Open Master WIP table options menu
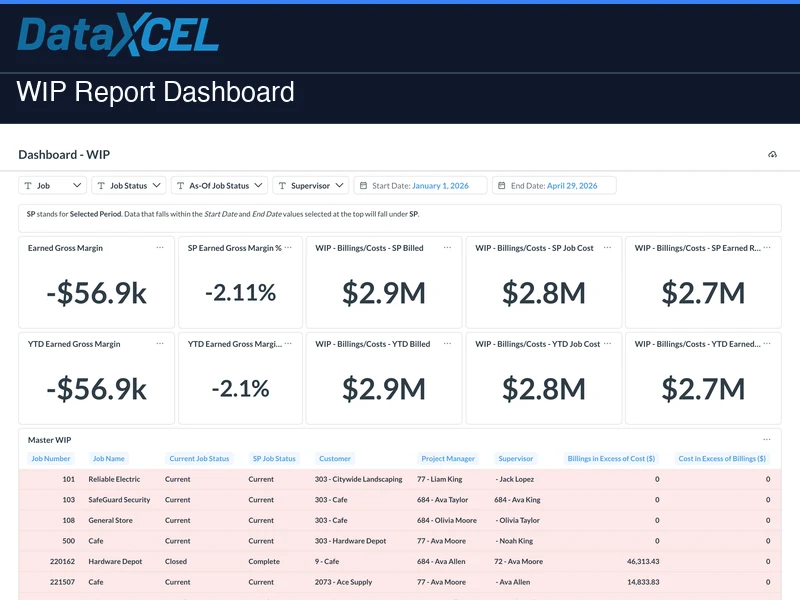The height and width of the screenshot is (600, 800). click(x=767, y=439)
